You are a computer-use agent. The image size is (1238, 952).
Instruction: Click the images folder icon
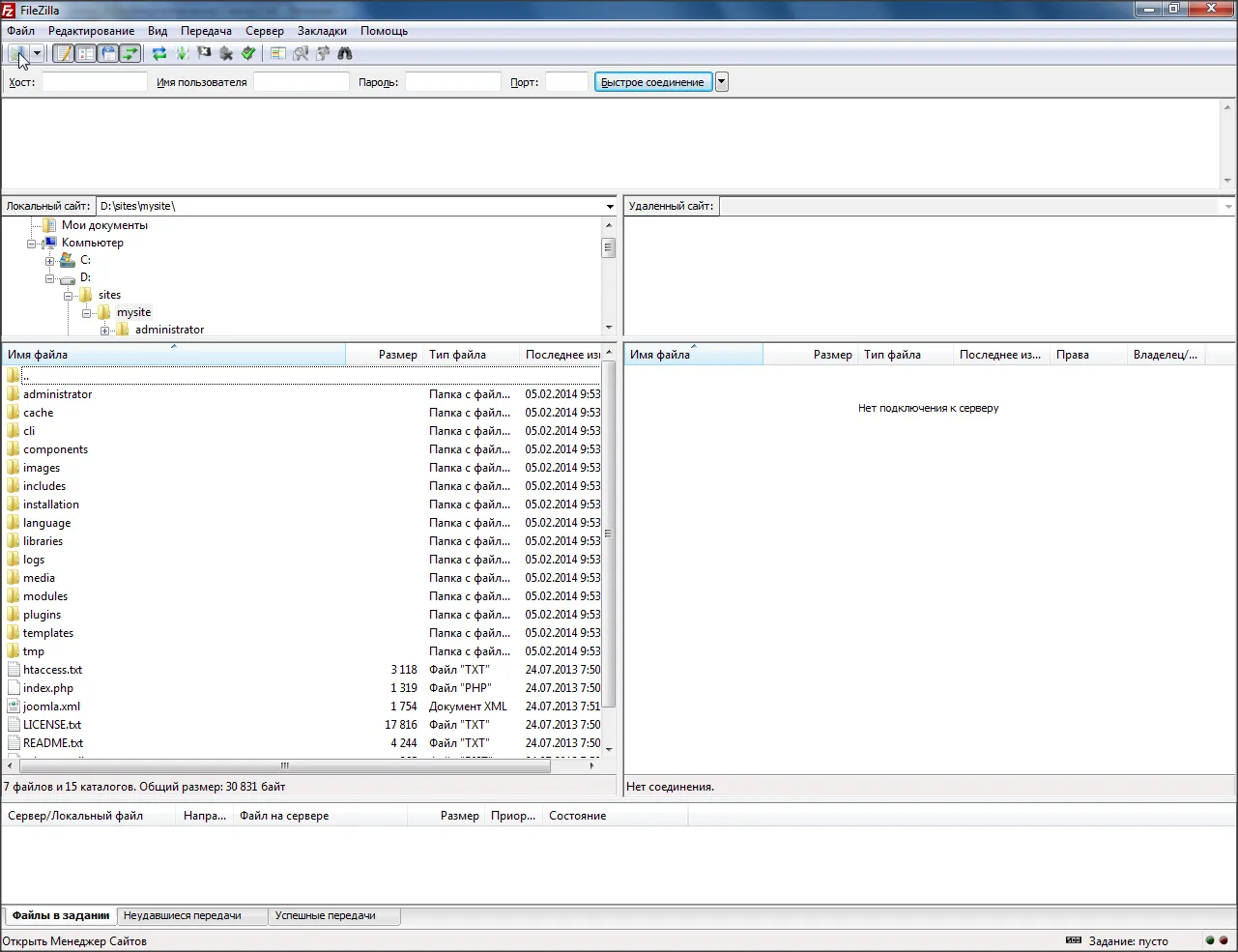coord(14,468)
